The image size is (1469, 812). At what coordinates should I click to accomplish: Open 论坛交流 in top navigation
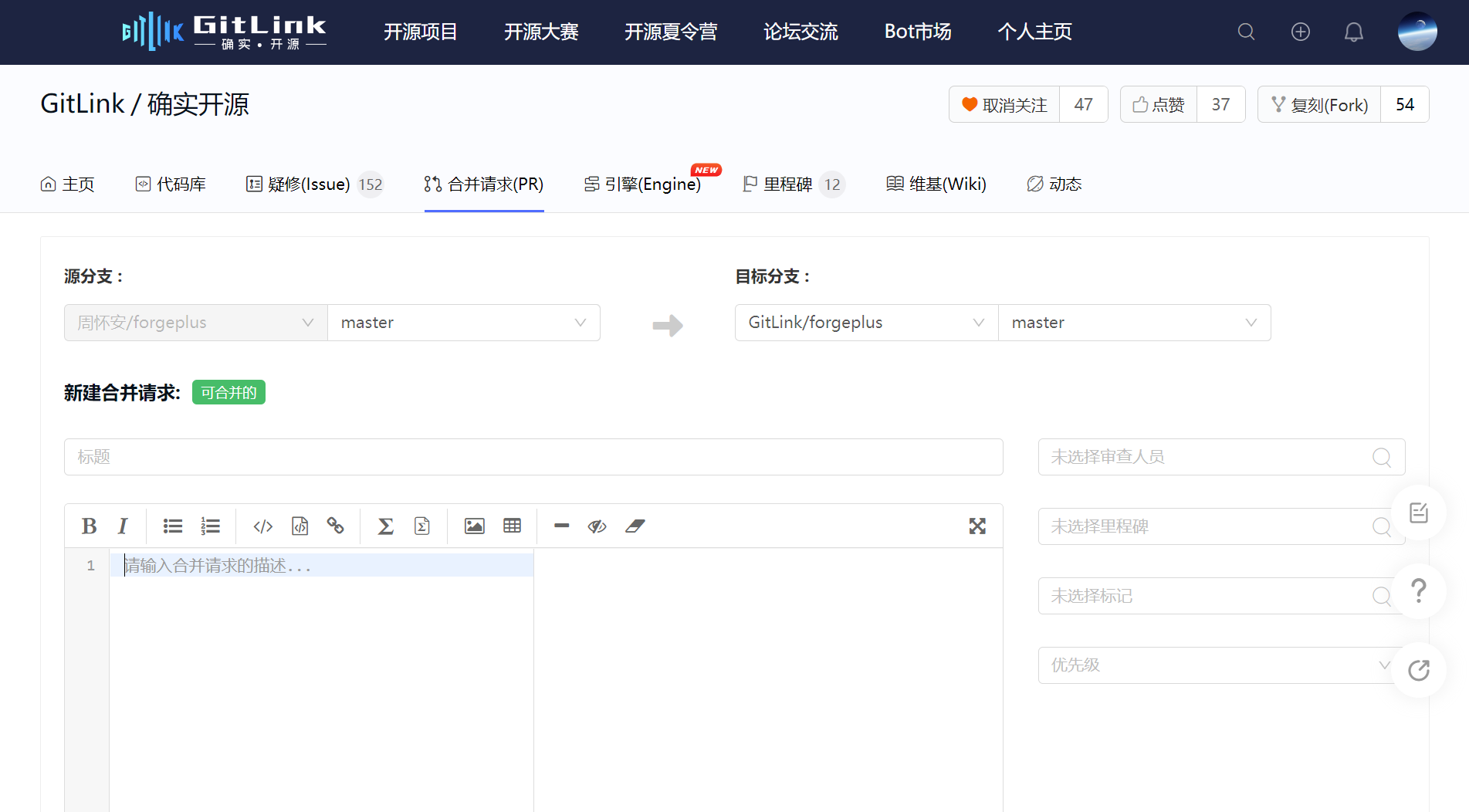click(x=801, y=32)
